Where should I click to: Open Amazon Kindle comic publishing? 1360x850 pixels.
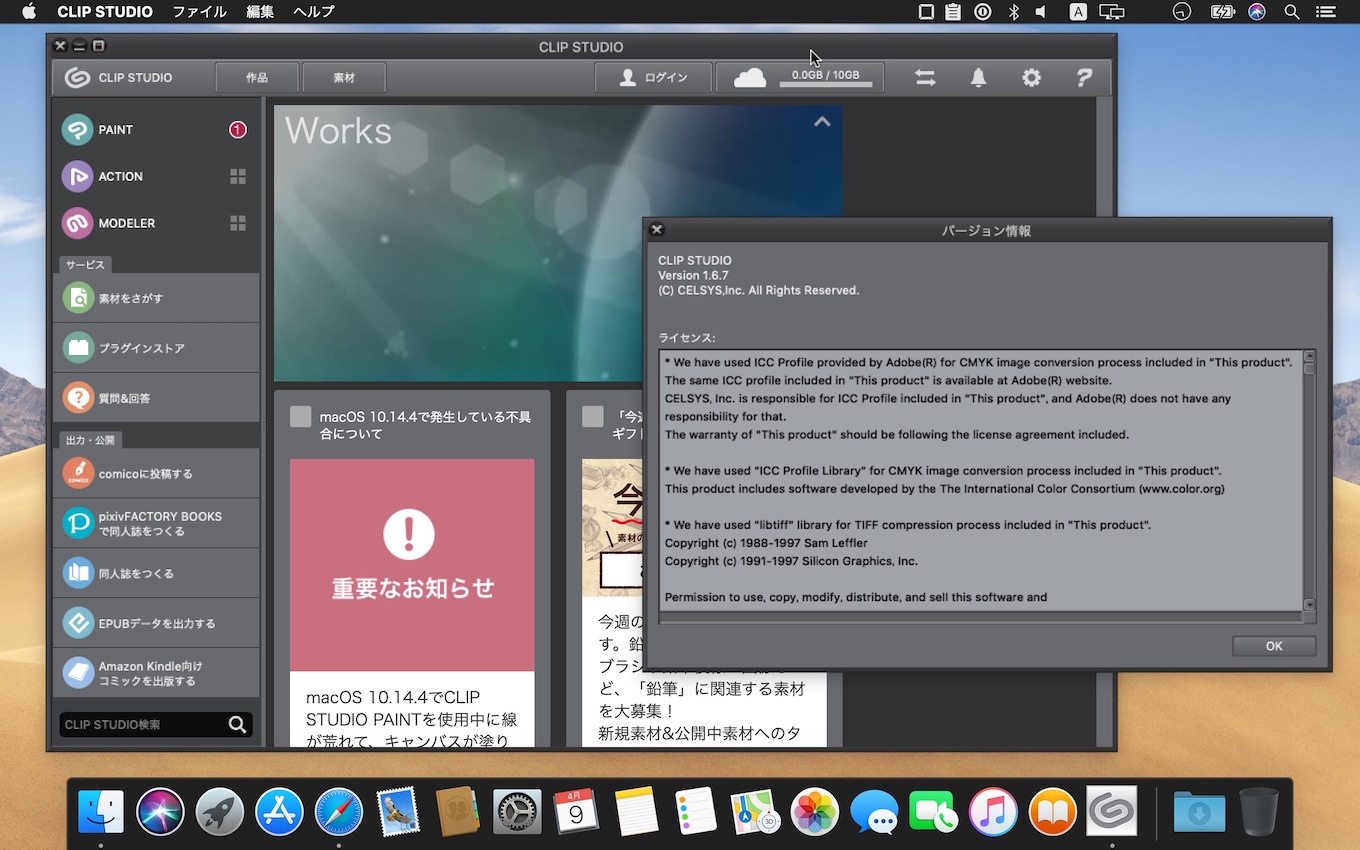[155, 673]
